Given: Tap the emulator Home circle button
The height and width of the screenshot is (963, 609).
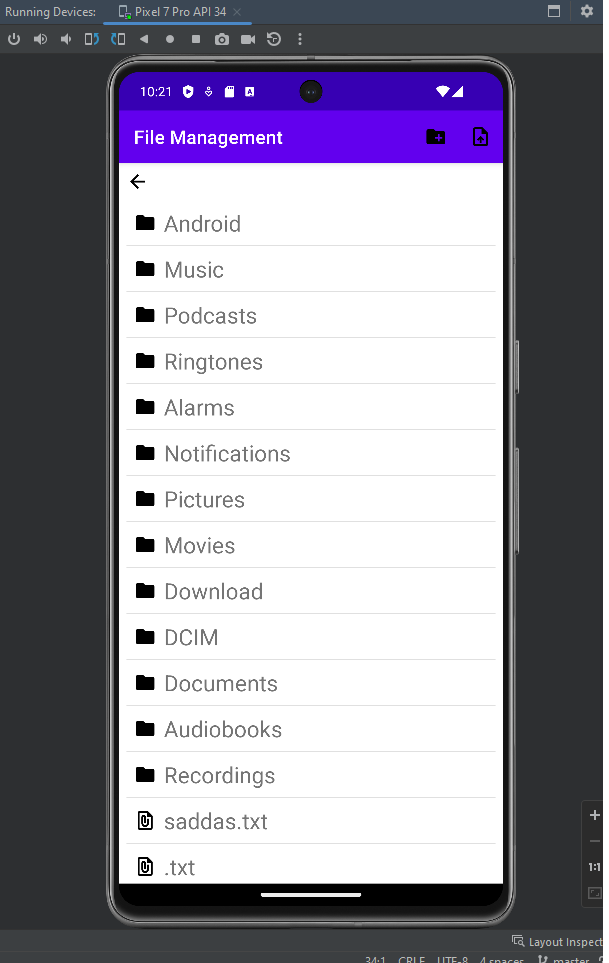Looking at the screenshot, I should point(170,39).
